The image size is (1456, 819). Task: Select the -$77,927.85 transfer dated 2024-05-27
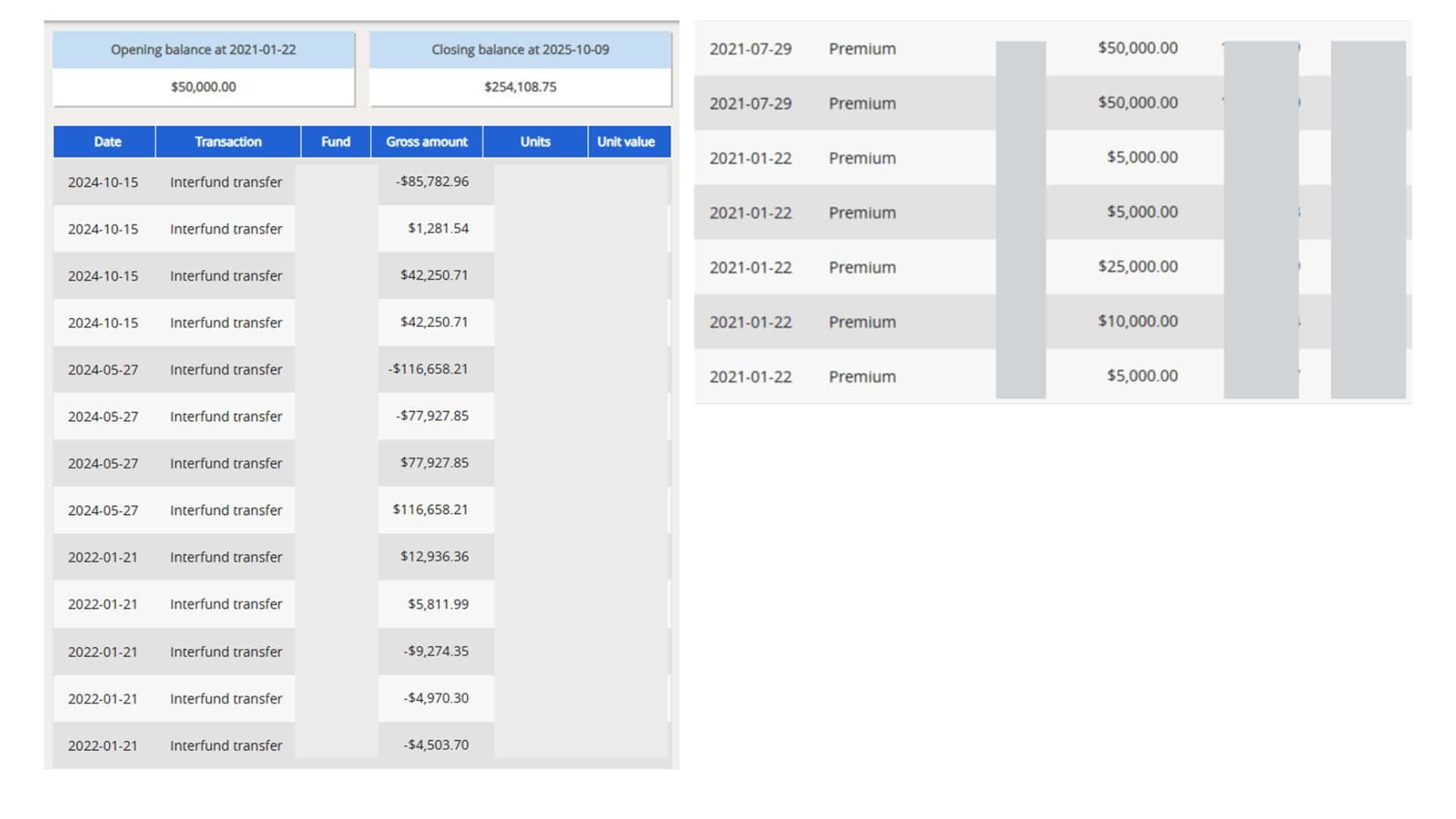coord(432,416)
